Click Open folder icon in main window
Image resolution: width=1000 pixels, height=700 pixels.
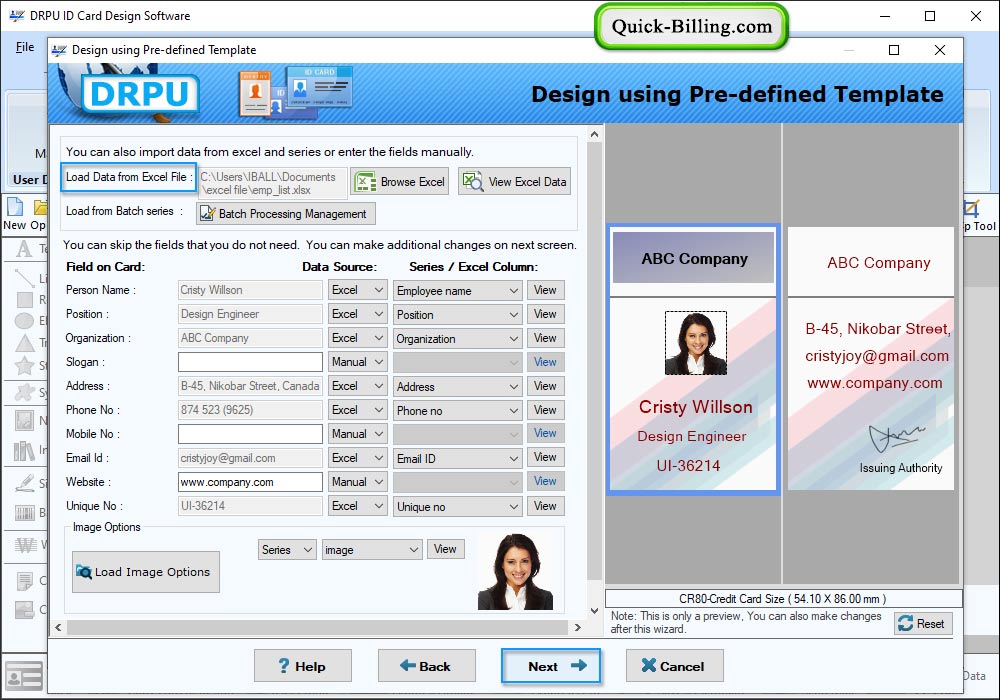coord(40,207)
